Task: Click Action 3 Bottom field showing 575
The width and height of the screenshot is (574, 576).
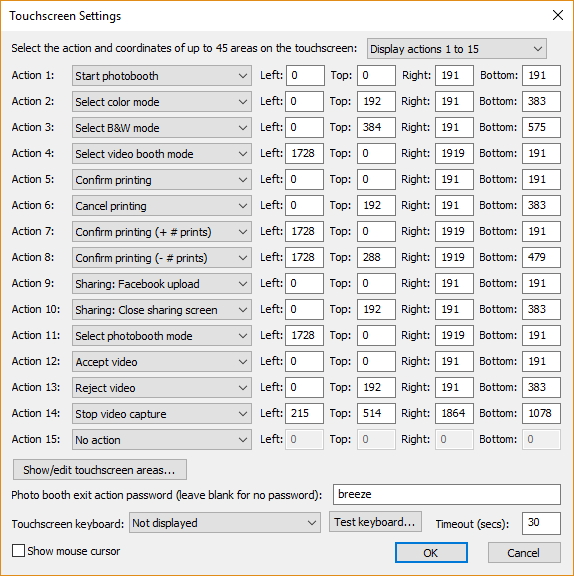Action: coord(541,127)
